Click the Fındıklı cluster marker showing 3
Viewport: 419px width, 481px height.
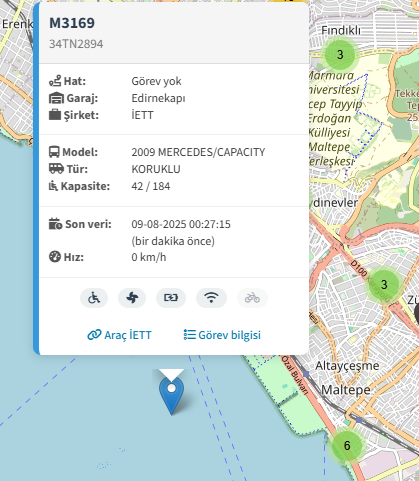click(340, 54)
